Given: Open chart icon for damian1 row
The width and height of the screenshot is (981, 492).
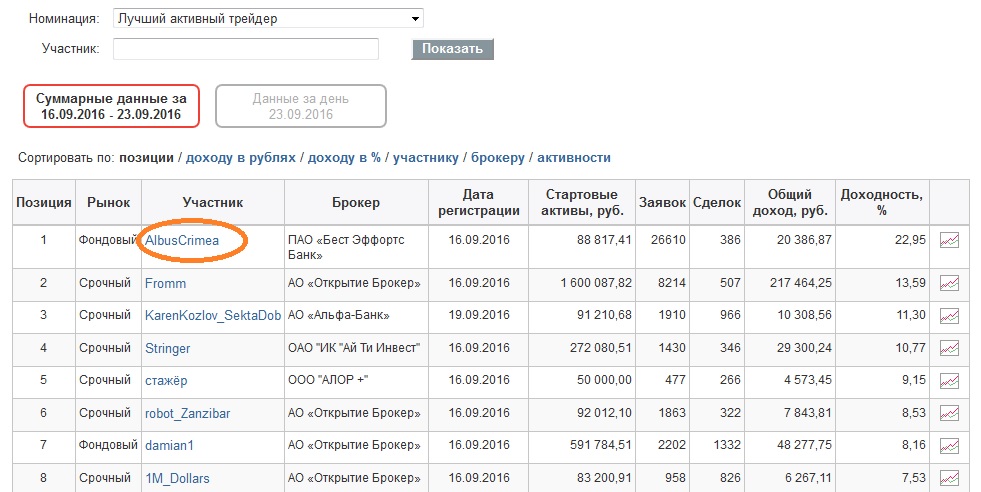Looking at the screenshot, I should [x=949, y=446].
